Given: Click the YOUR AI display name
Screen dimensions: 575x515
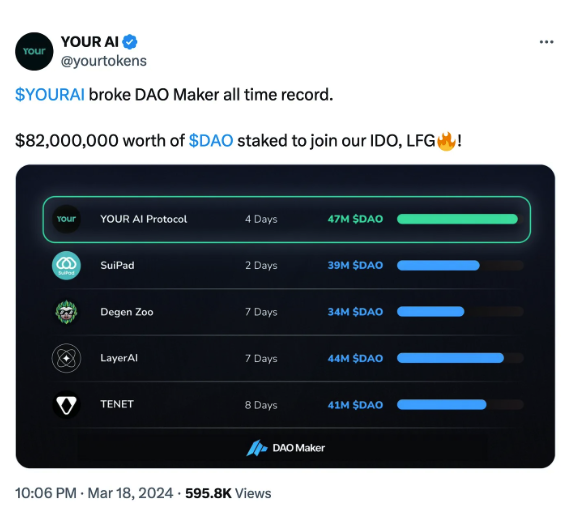Looking at the screenshot, I should (89, 42).
